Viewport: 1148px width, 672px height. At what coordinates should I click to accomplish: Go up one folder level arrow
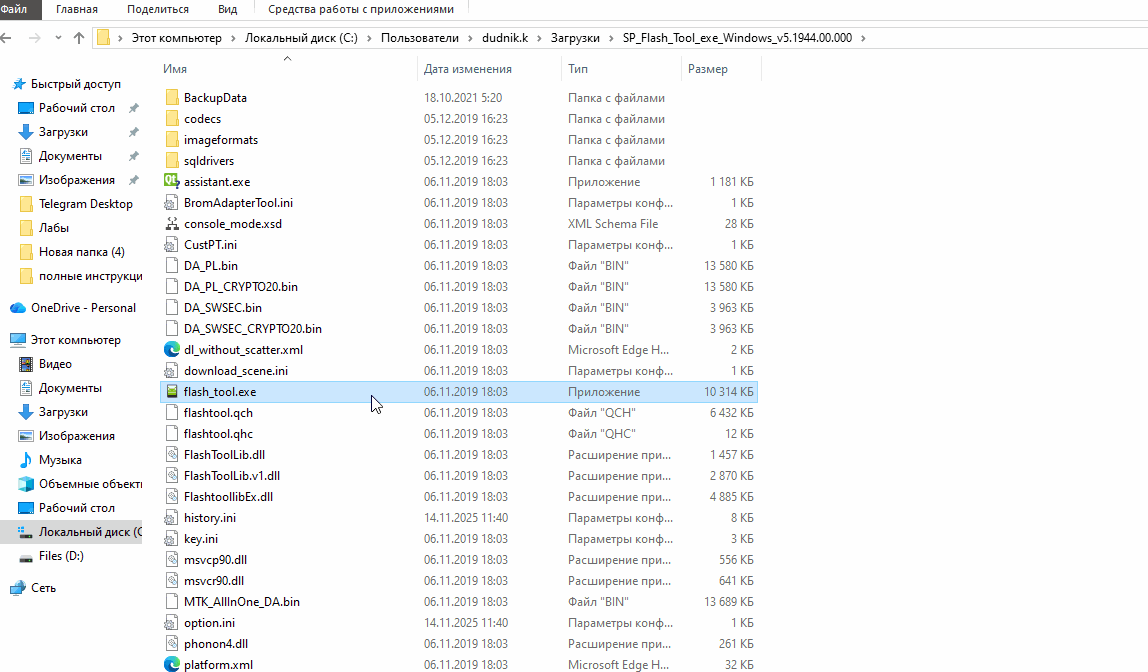pos(79,38)
